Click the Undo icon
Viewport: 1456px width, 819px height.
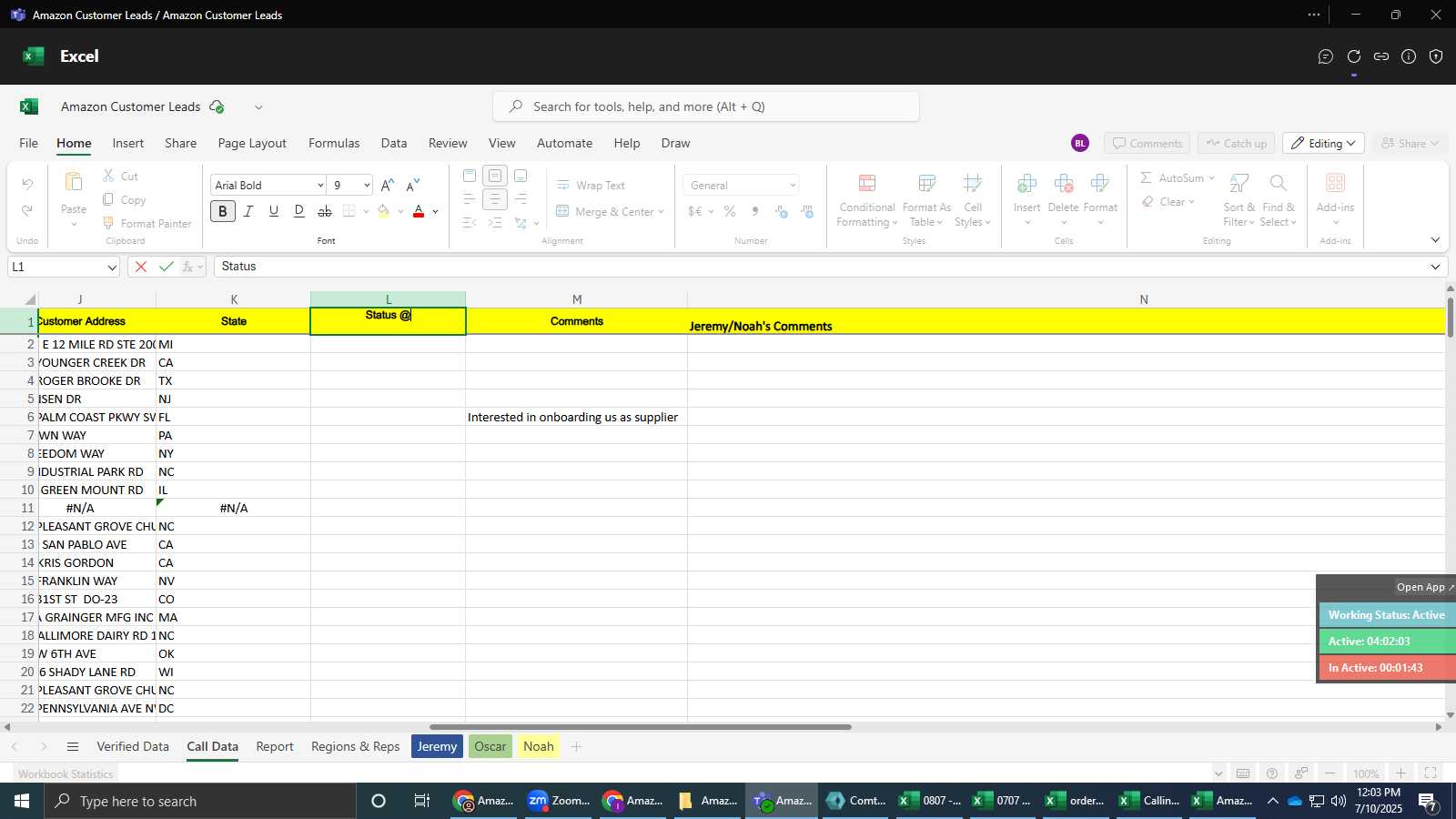click(27, 185)
